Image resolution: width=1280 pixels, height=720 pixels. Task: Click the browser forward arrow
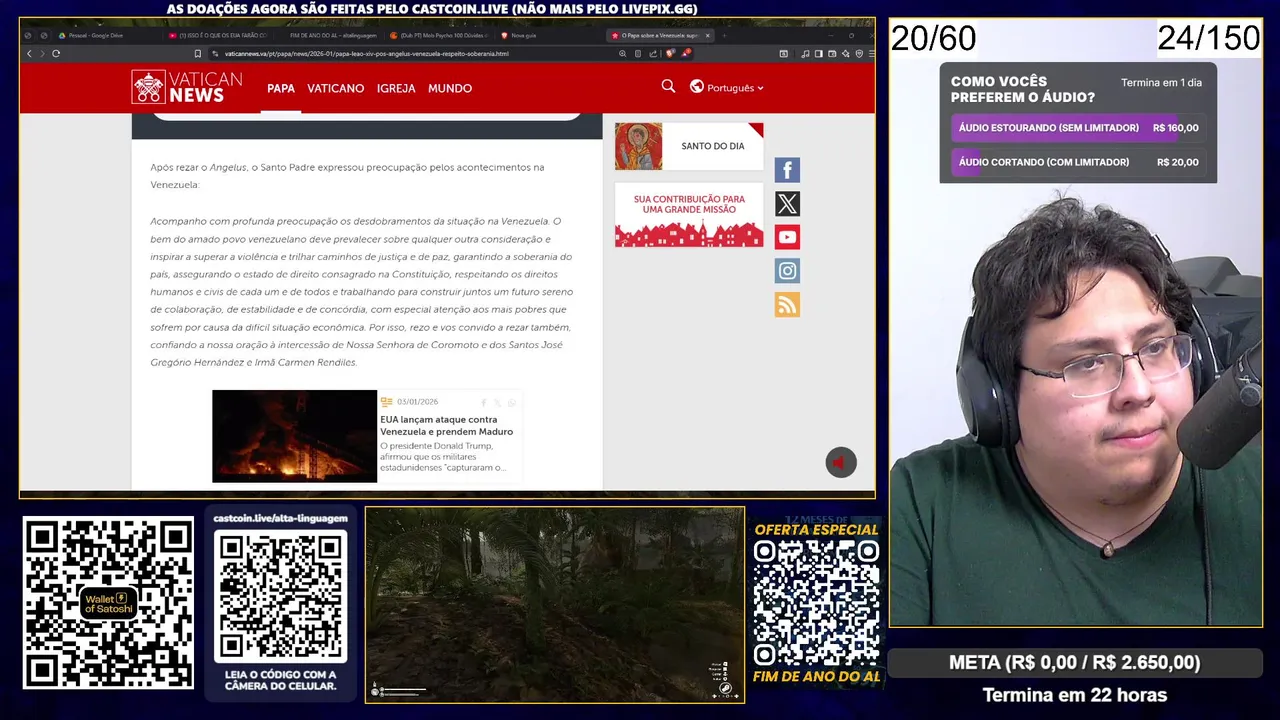(x=42, y=53)
